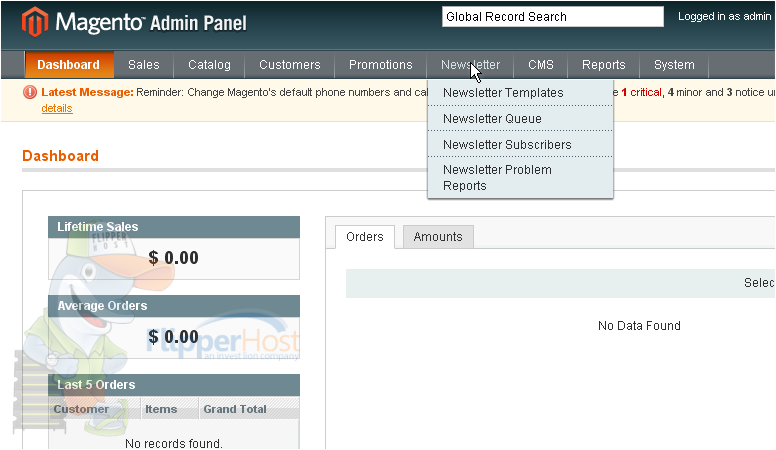
Task: Click the Average Orders $ 0.00 value
Action: click(173, 337)
